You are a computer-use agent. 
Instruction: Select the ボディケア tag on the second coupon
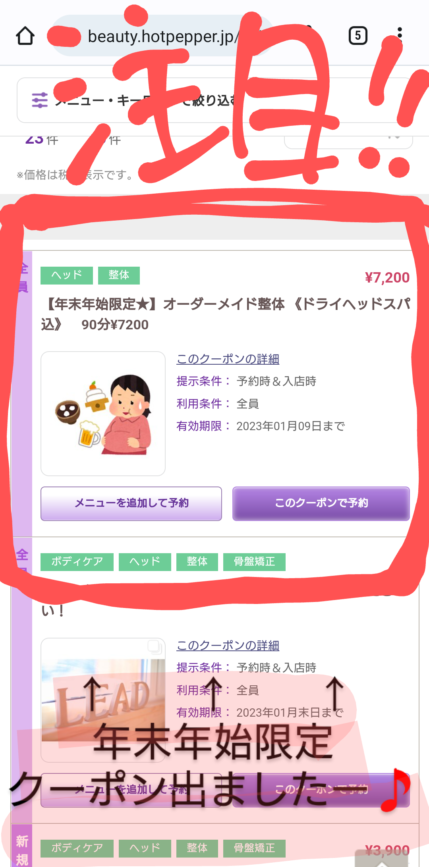point(77,562)
